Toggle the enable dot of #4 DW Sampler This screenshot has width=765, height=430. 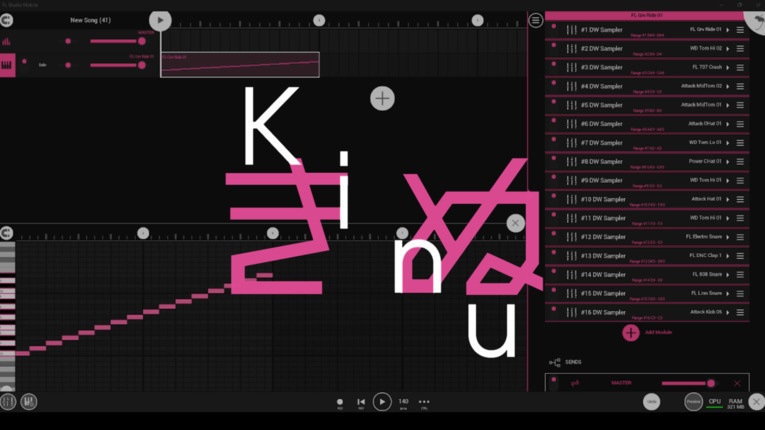(554, 82)
